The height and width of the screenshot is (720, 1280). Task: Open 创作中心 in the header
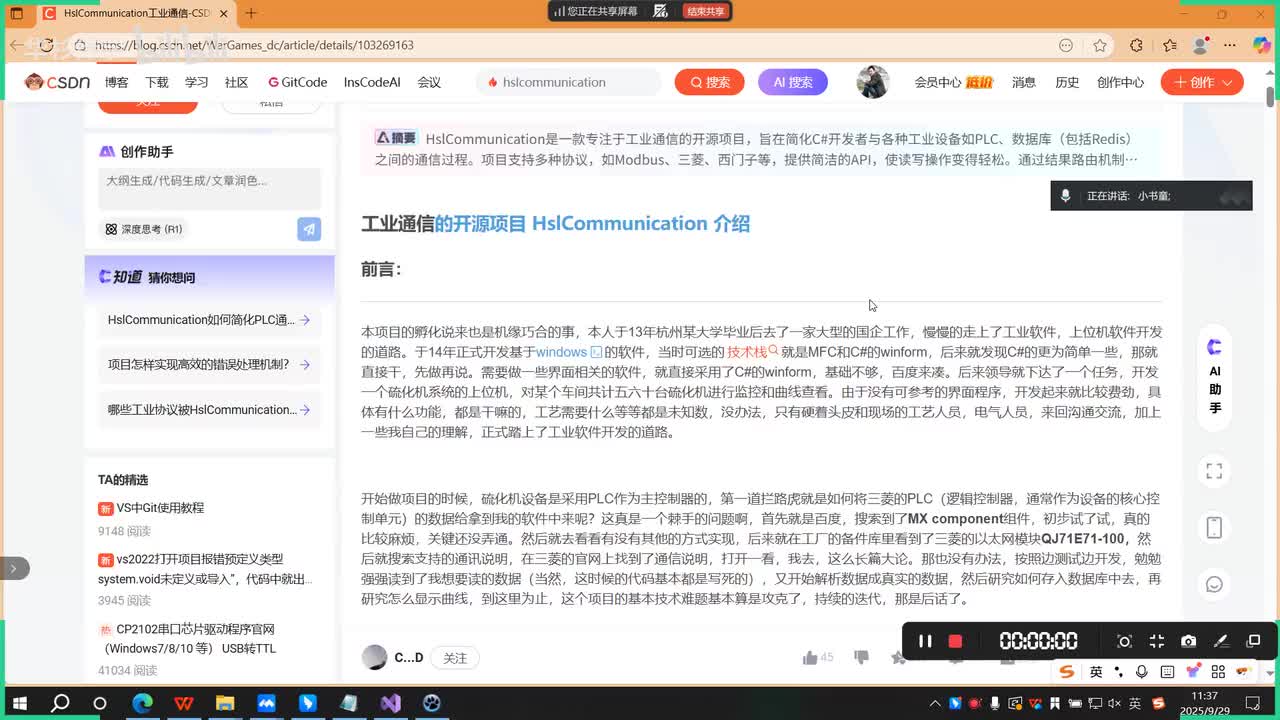click(1120, 82)
